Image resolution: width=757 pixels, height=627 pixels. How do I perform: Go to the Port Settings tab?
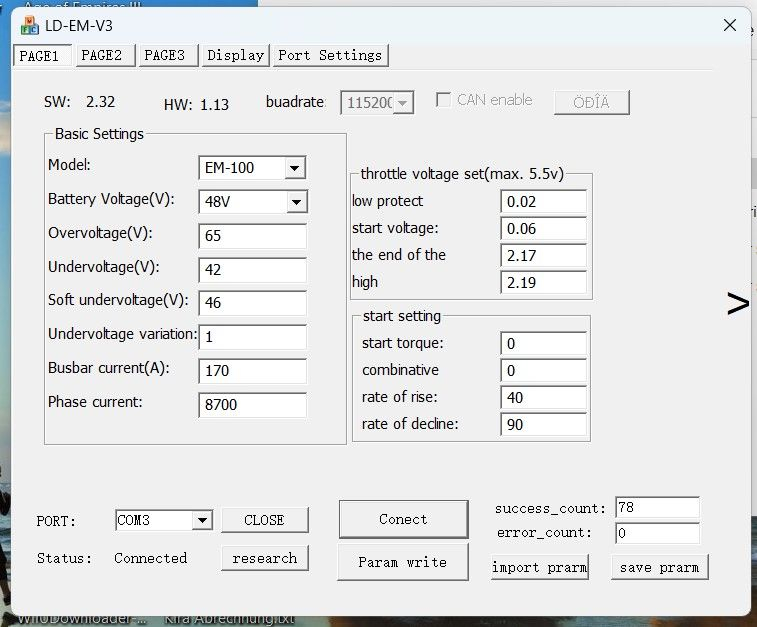[x=330, y=56]
